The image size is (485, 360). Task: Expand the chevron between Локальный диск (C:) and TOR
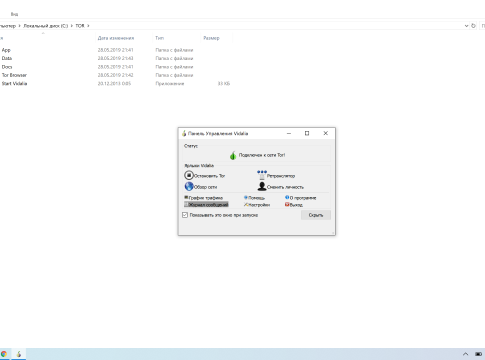pyautogui.click(x=72, y=26)
